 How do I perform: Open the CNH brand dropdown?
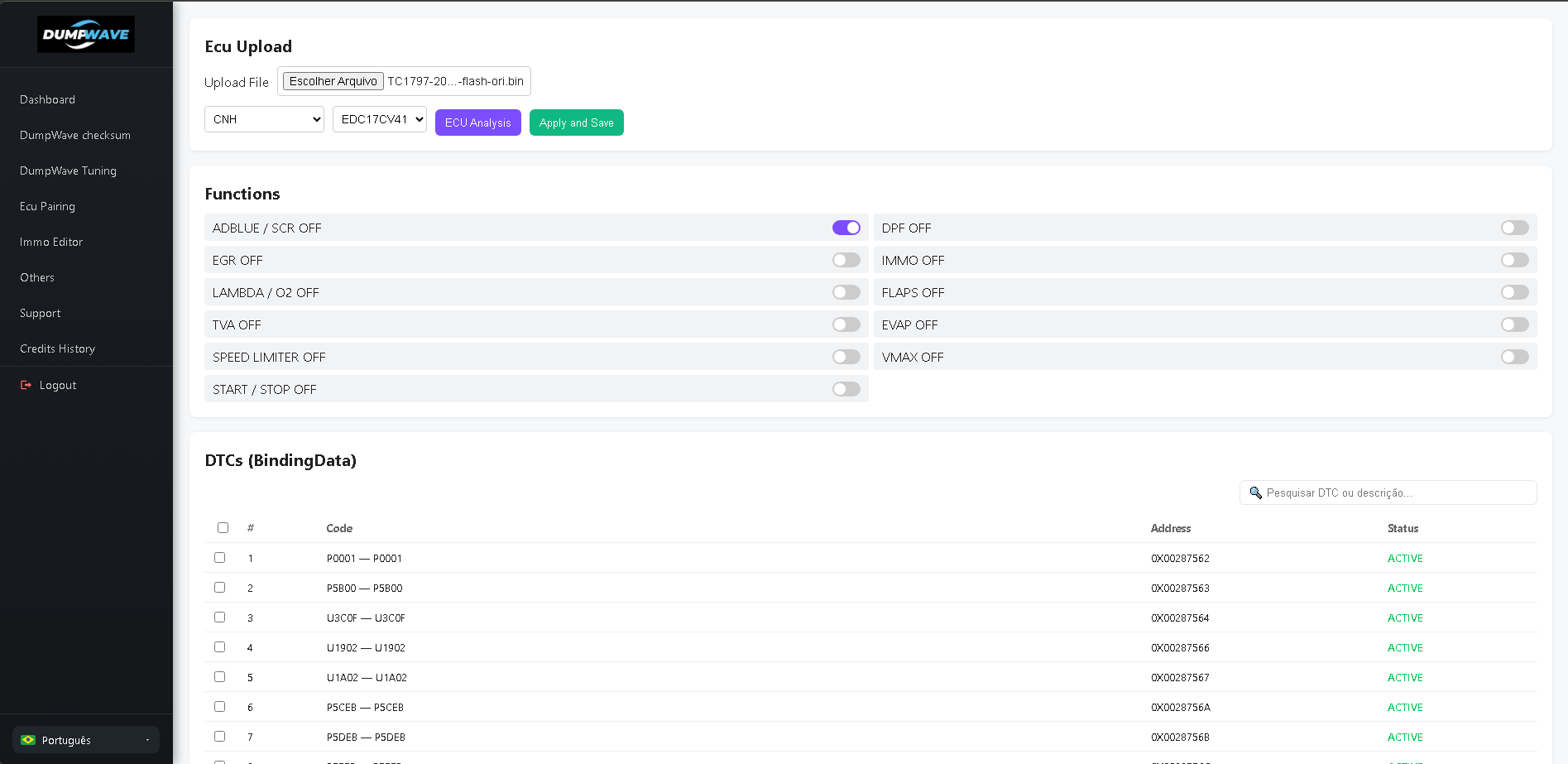(x=263, y=119)
